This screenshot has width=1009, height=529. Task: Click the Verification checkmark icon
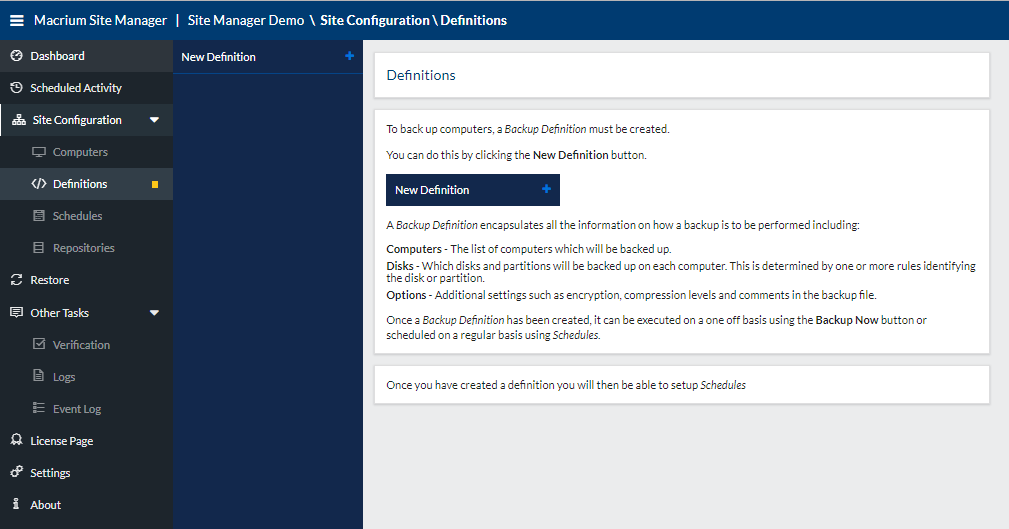(x=39, y=344)
